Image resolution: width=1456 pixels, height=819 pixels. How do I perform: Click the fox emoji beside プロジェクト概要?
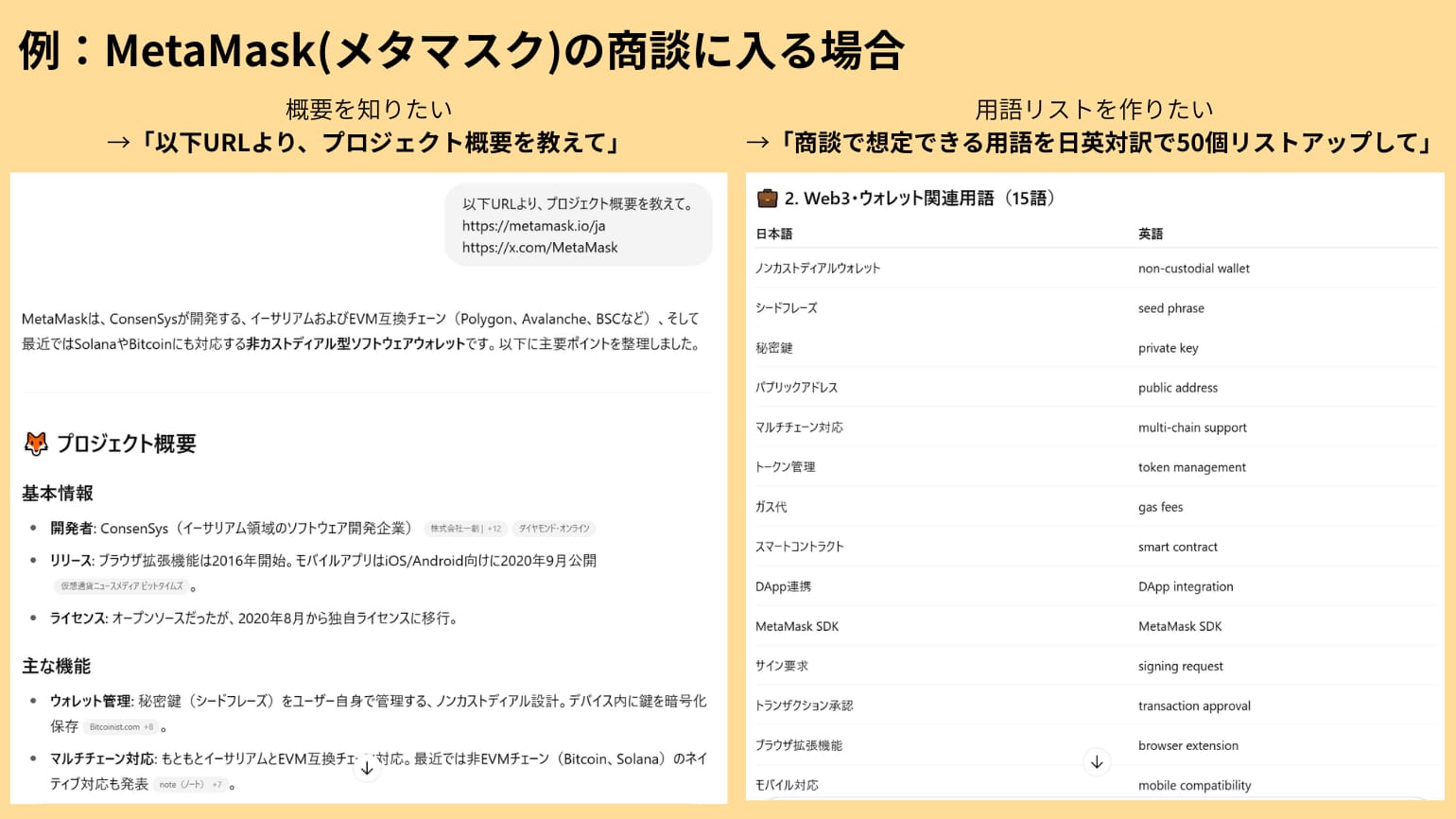[x=36, y=444]
